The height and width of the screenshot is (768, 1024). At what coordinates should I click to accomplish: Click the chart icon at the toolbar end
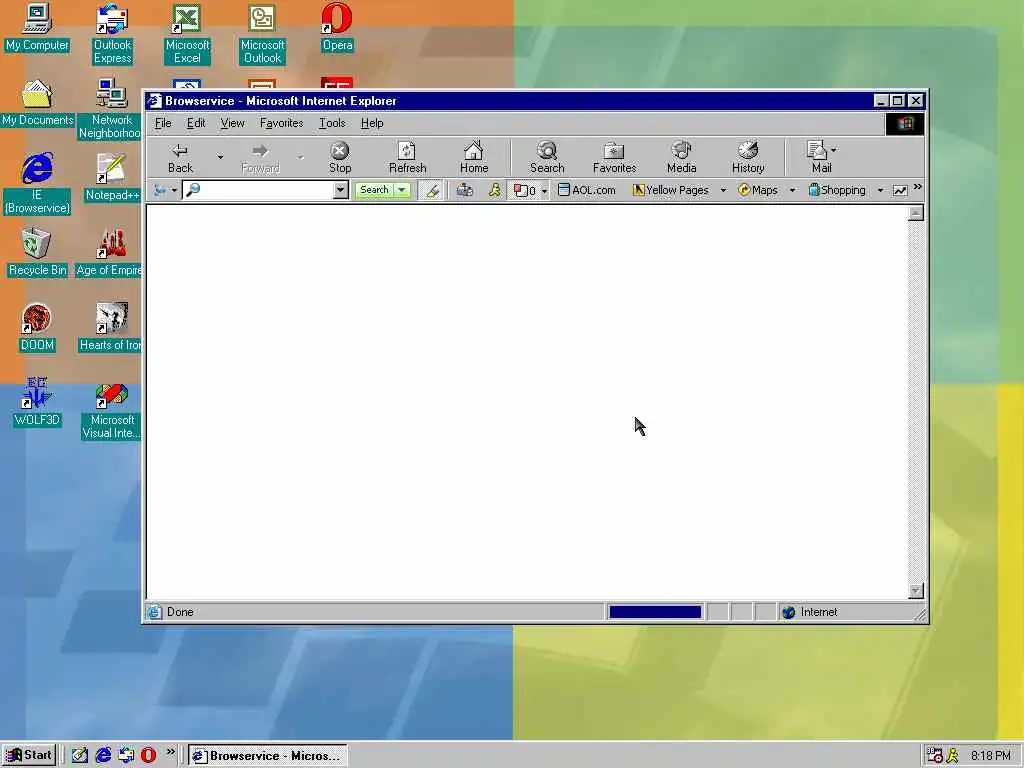point(900,190)
